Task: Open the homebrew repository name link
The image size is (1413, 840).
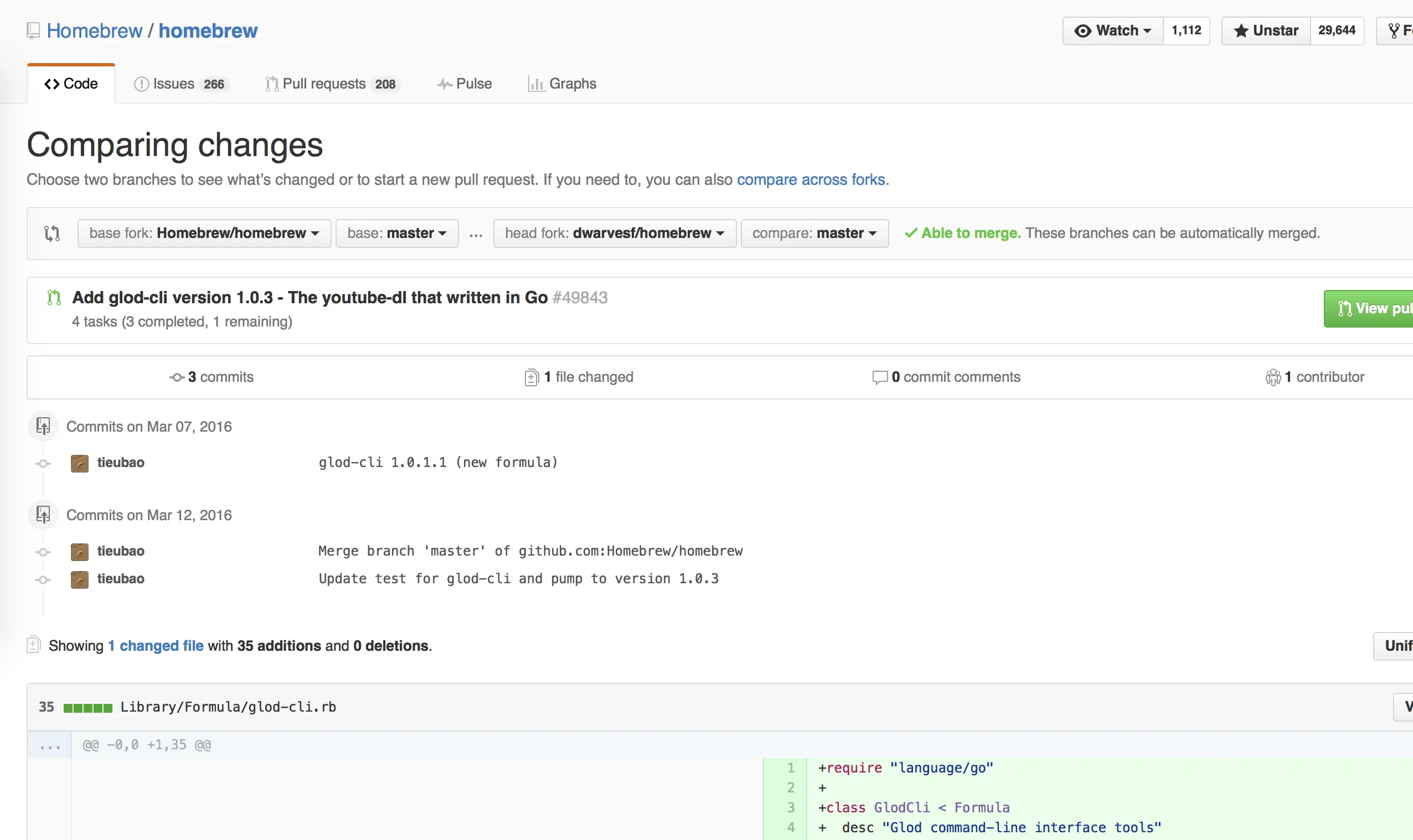Action: click(x=208, y=31)
